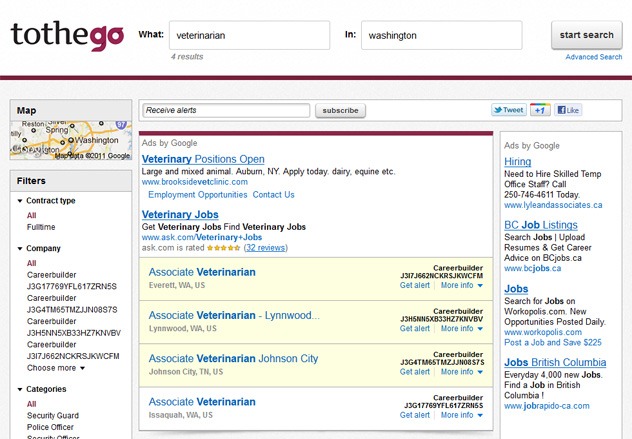Filter by Security Guard category
The height and width of the screenshot is (439, 632).
pyautogui.click(x=53, y=415)
